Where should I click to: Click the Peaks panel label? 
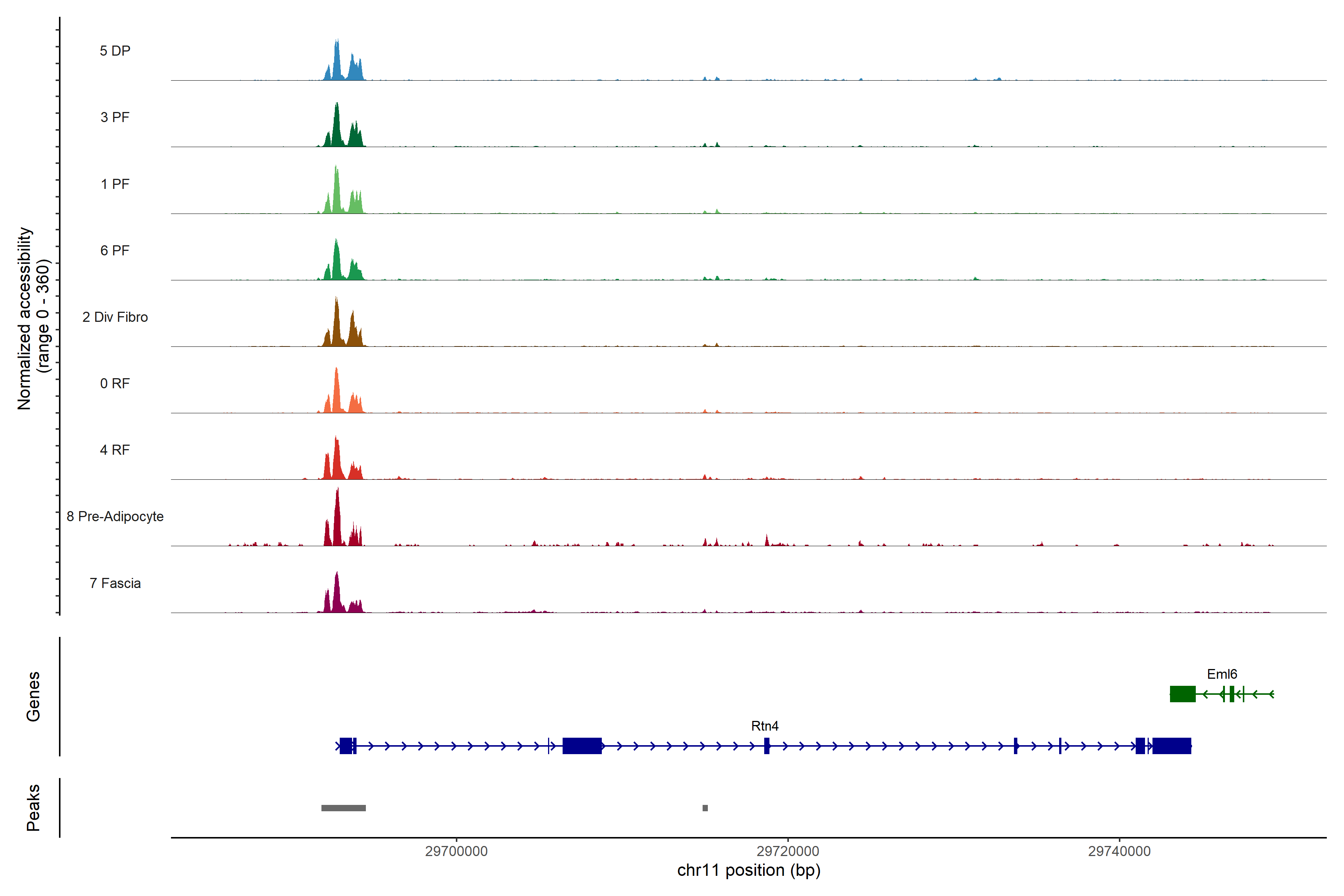33,808
